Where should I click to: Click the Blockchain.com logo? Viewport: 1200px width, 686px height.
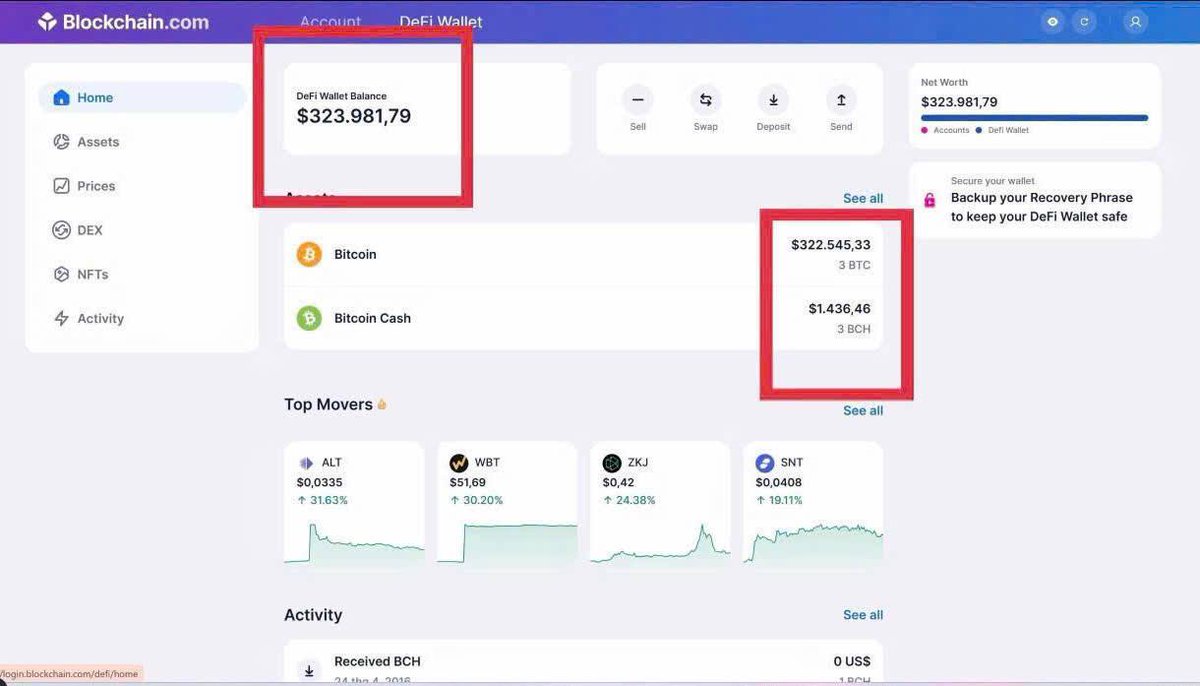[123, 21]
